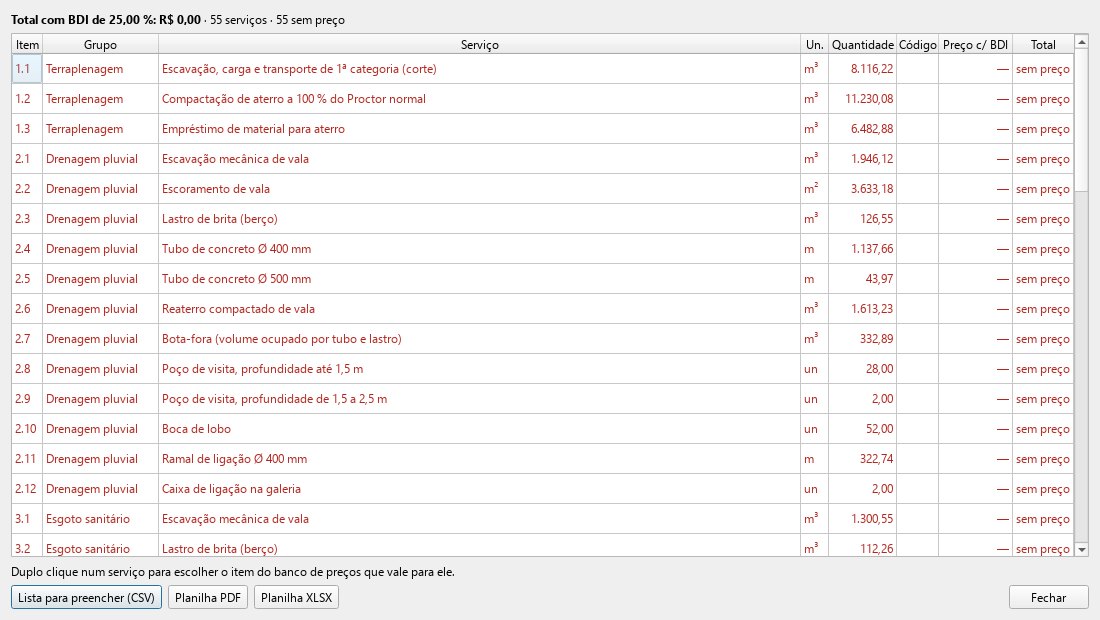Click the scrollbar down arrow
Image resolution: width=1100 pixels, height=620 pixels.
coord(1081,550)
